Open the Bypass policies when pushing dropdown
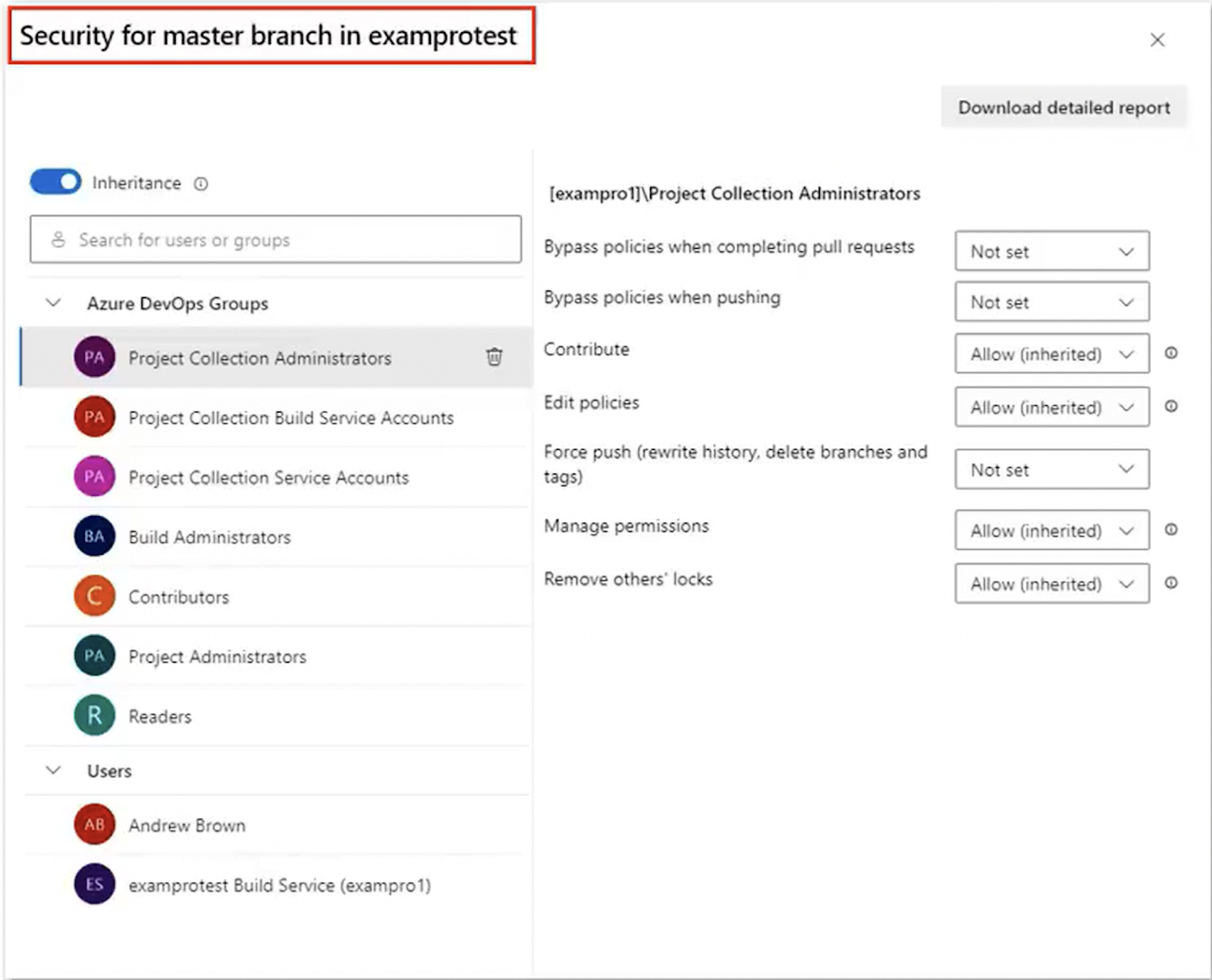Screen dimensions: 1212x980 coord(1051,302)
